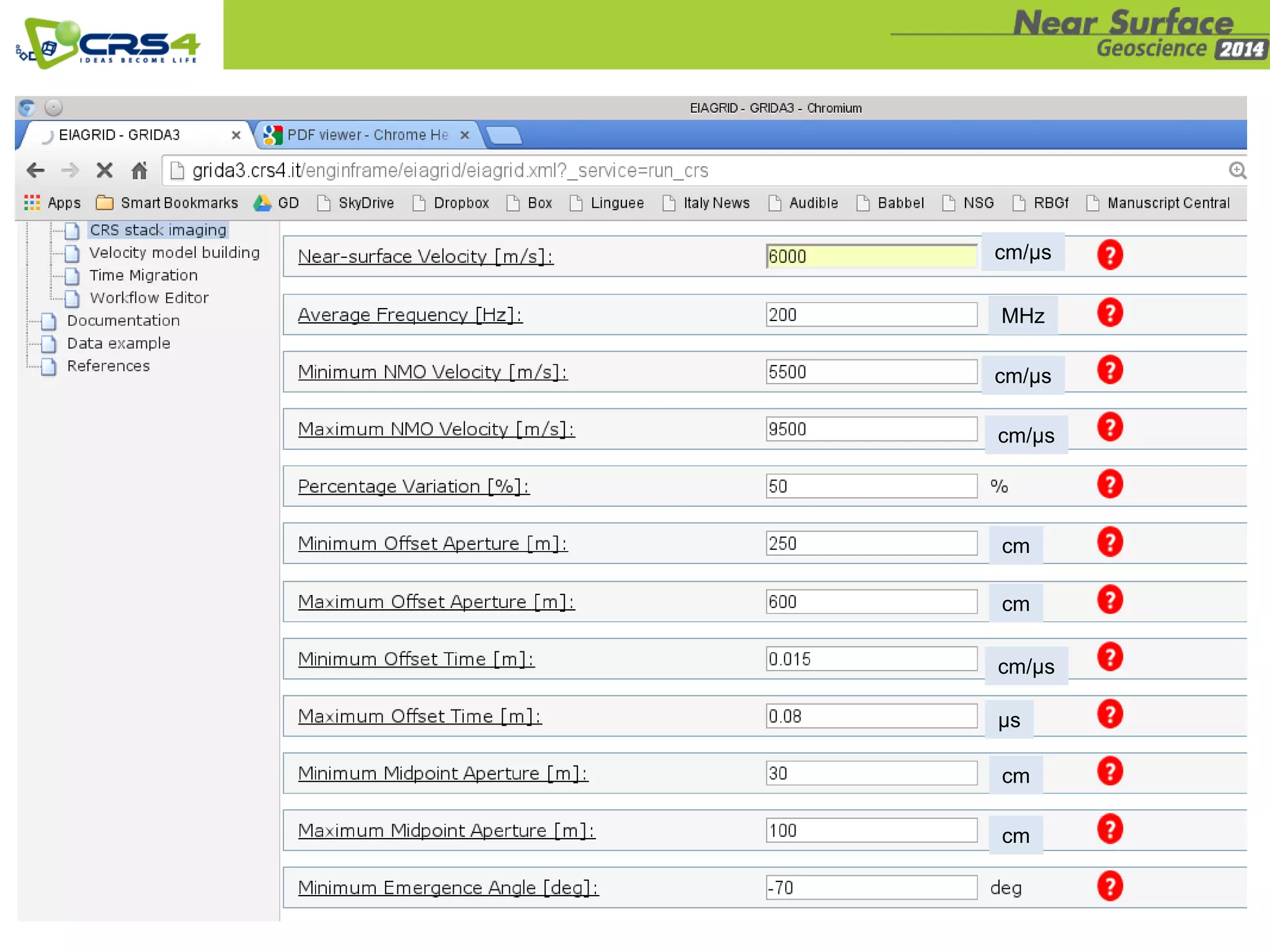Click help icon for Maximum Midpoint Aperture
Image resolution: width=1270 pixels, height=952 pixels.
1109,829
